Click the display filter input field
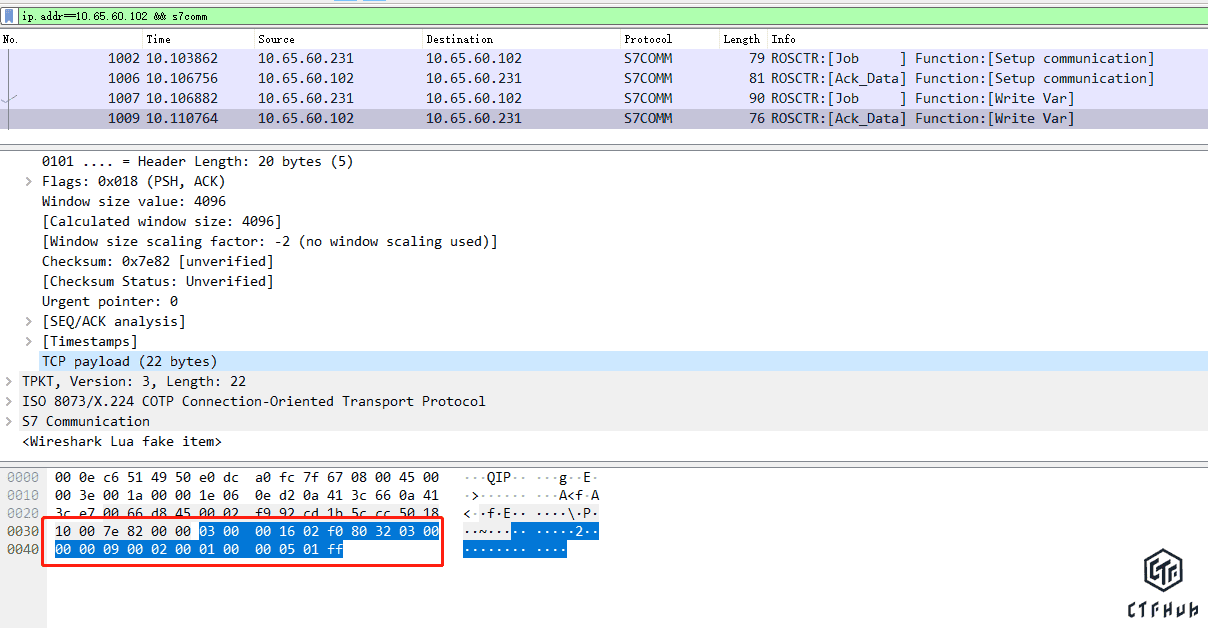Viewport: 1208px width, 628px height. (600, 17)
